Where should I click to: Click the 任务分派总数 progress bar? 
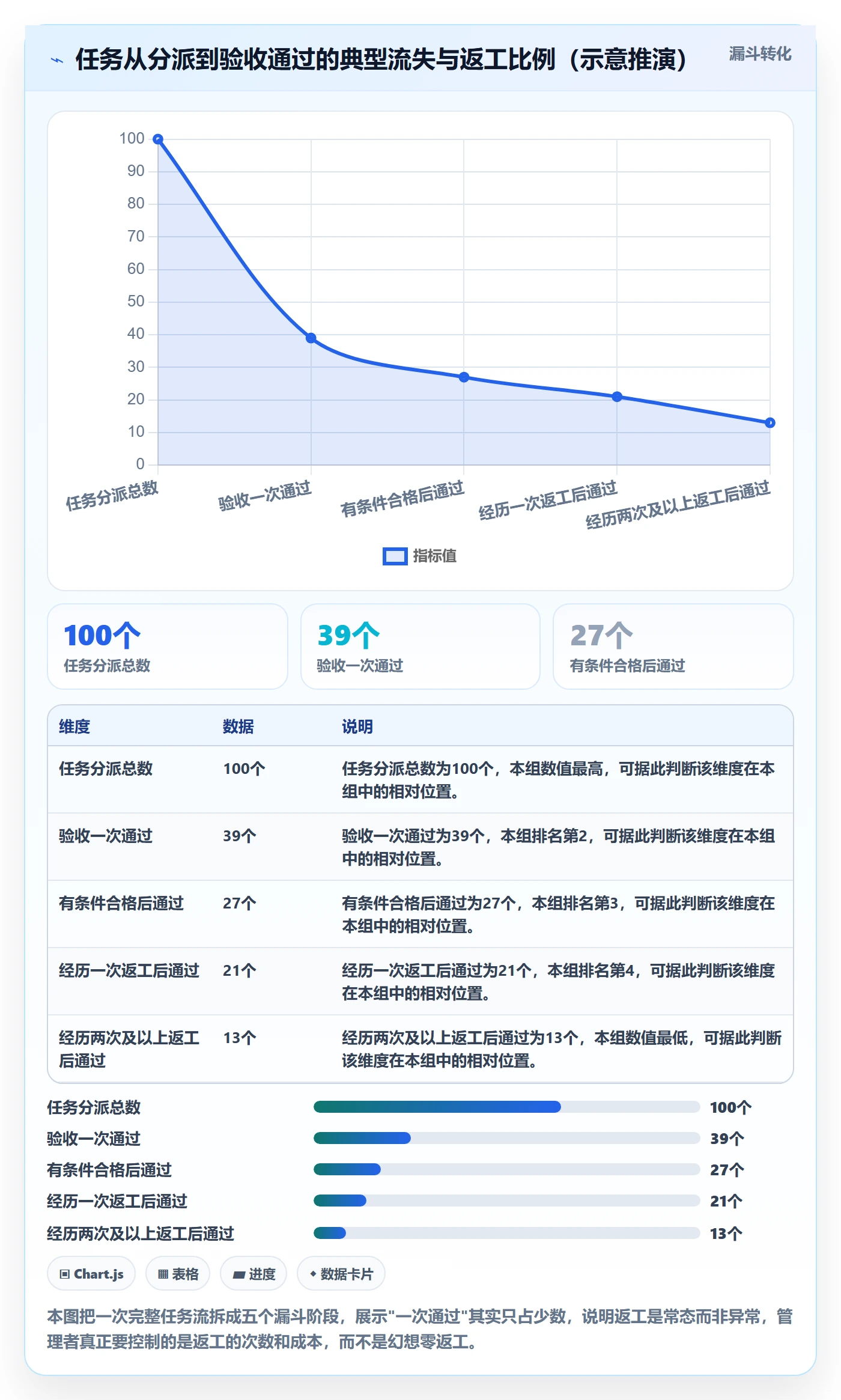point(507,1107)
